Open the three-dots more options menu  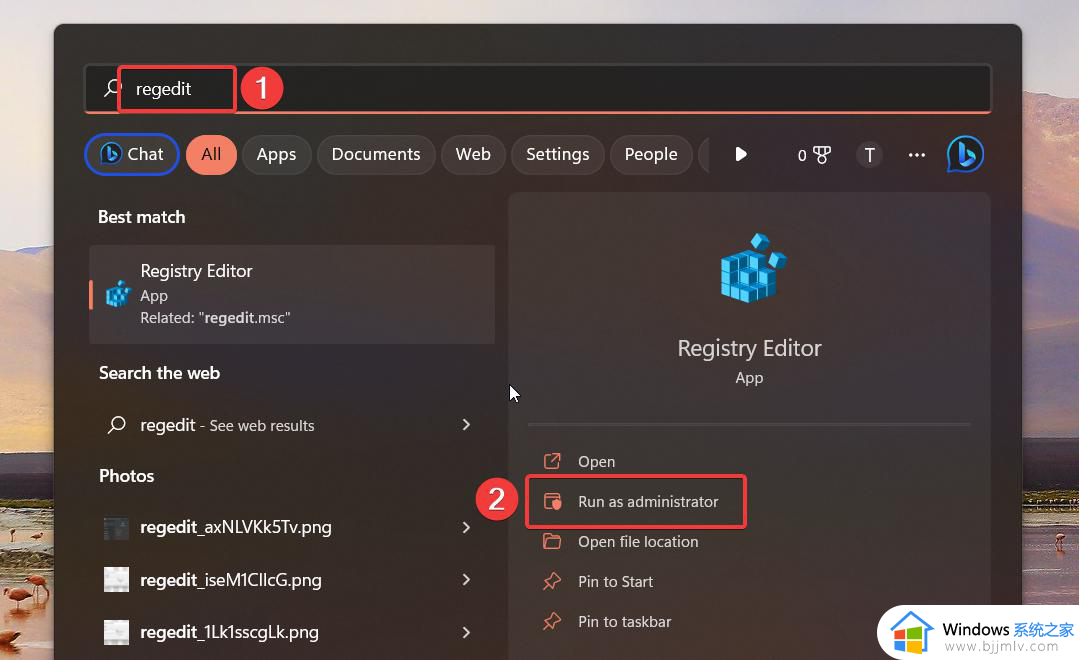pos(917,155)
